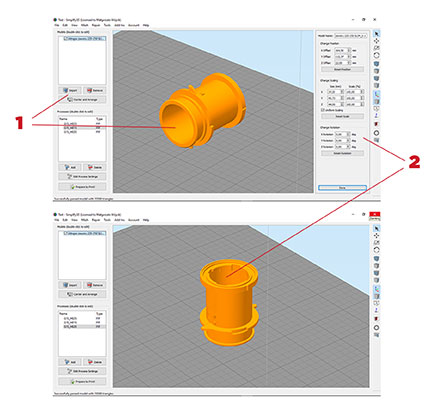
Task: Click Reset Rotation button
Action: click(342, 153)
